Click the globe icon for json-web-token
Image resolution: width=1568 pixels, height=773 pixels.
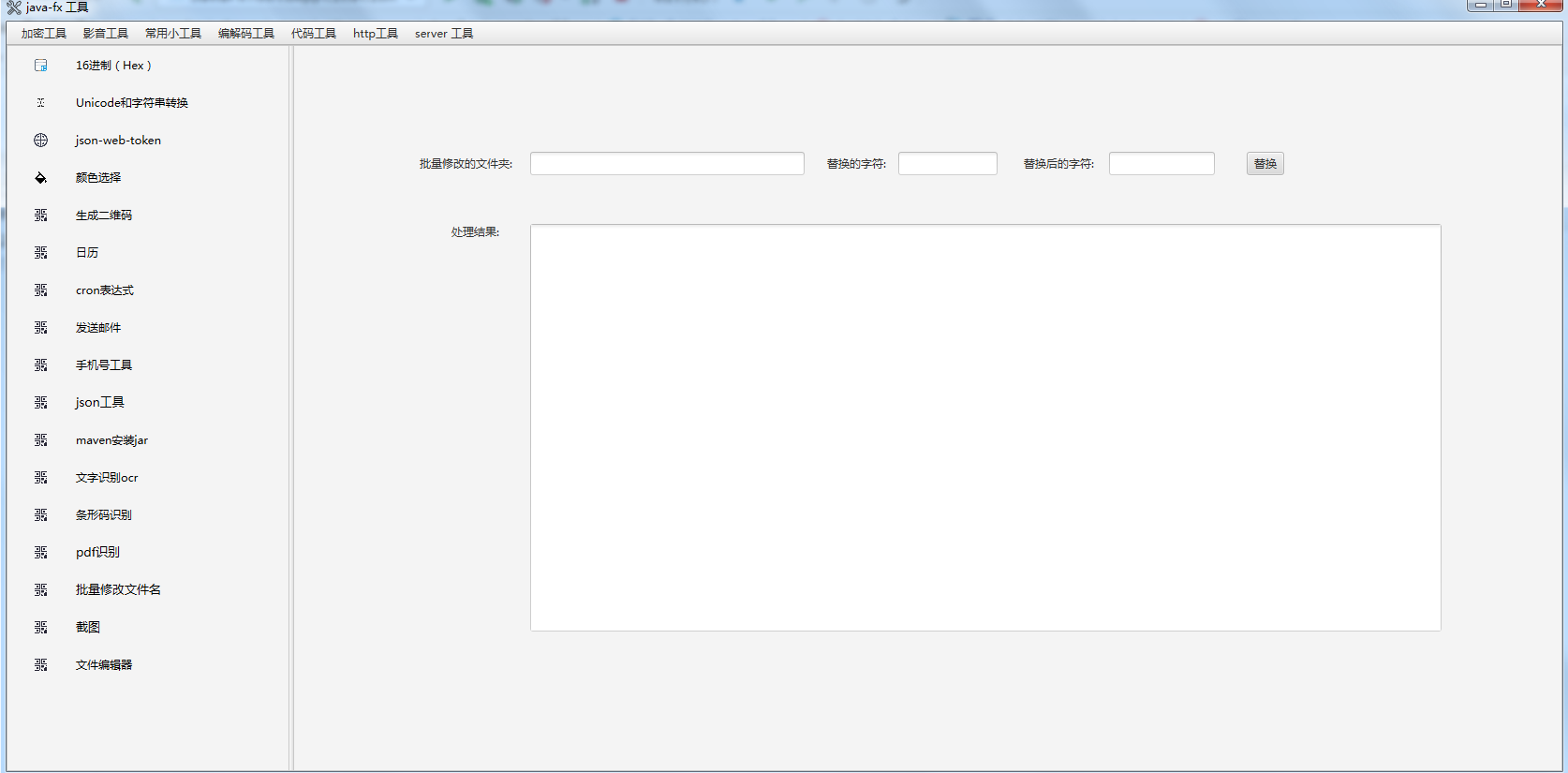pos(40,141)
